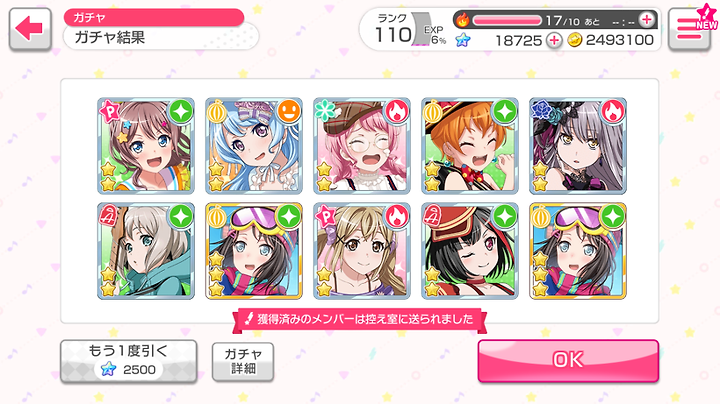Tap the flame boost icon
Screen dimensions: 720x404
click(x=463, y=20)
